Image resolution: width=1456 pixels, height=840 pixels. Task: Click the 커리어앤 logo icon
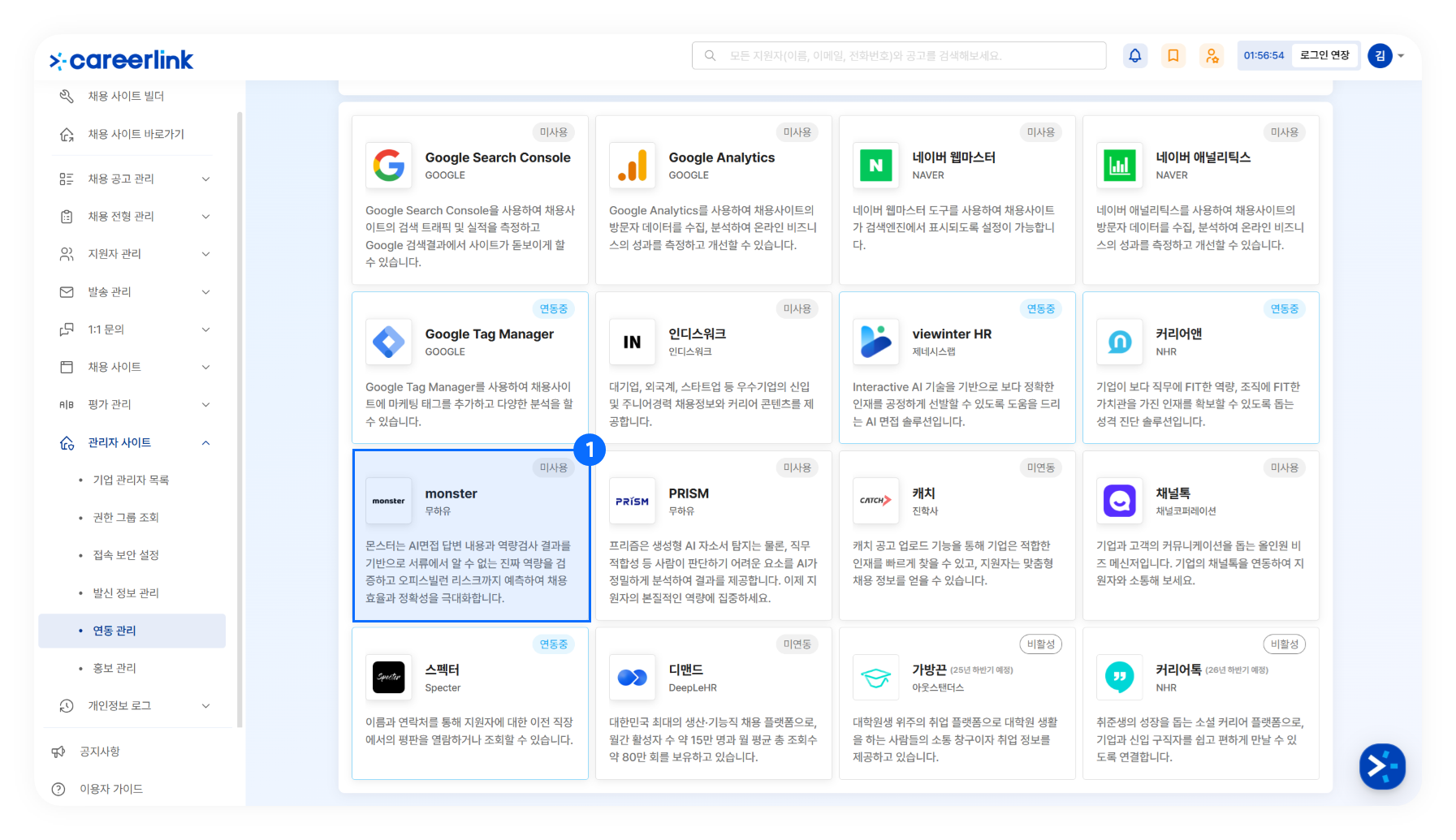point(1120,342)
